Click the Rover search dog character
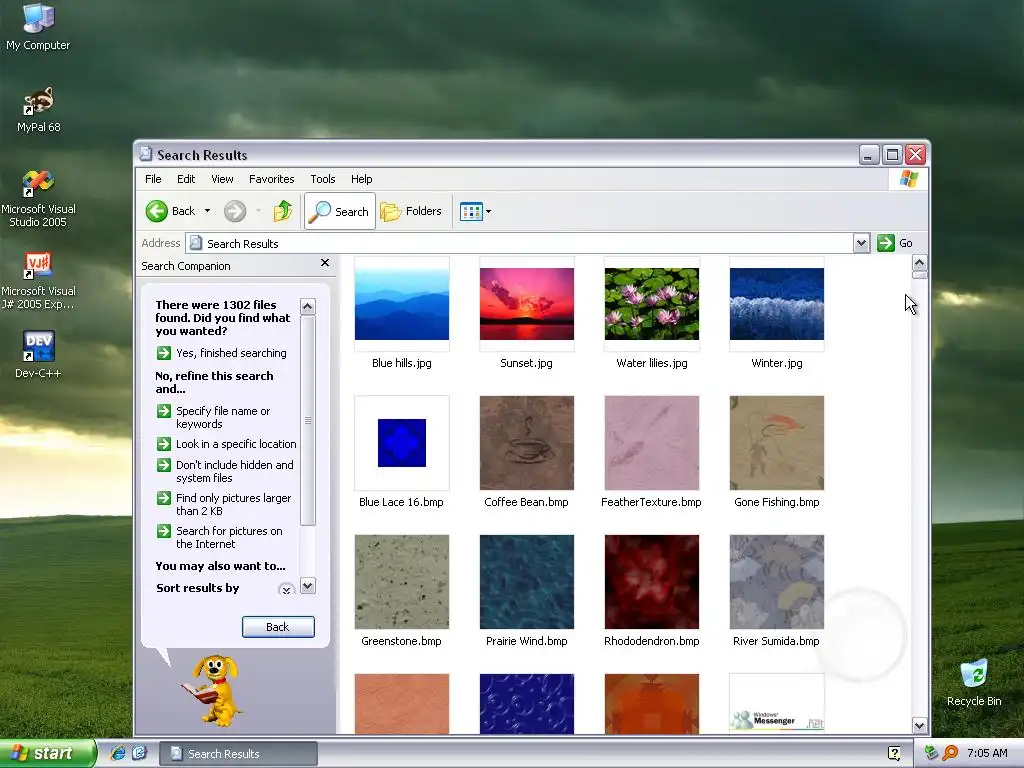Screen dimensions: 1024x768 213,690
